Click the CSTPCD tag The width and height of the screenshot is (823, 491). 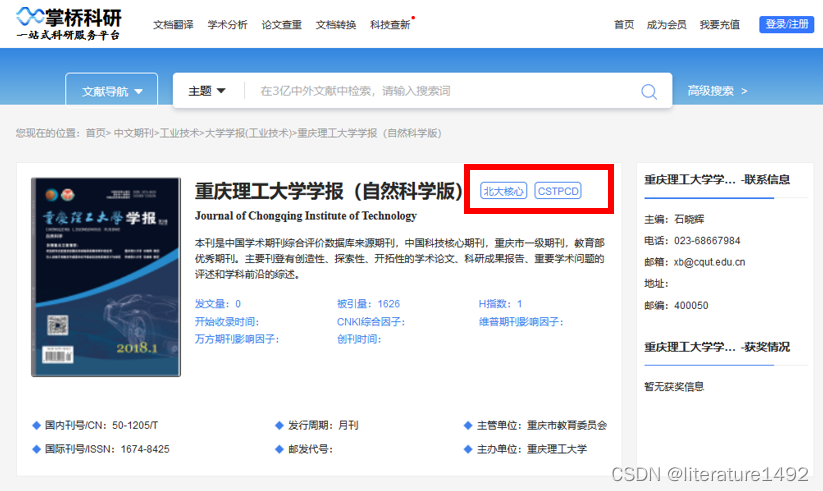(x=558, y=191)
